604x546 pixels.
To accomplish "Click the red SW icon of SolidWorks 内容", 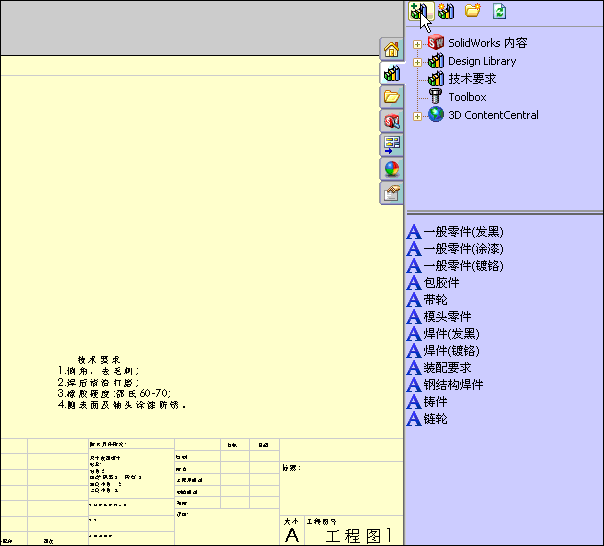I will pos(436,42).
